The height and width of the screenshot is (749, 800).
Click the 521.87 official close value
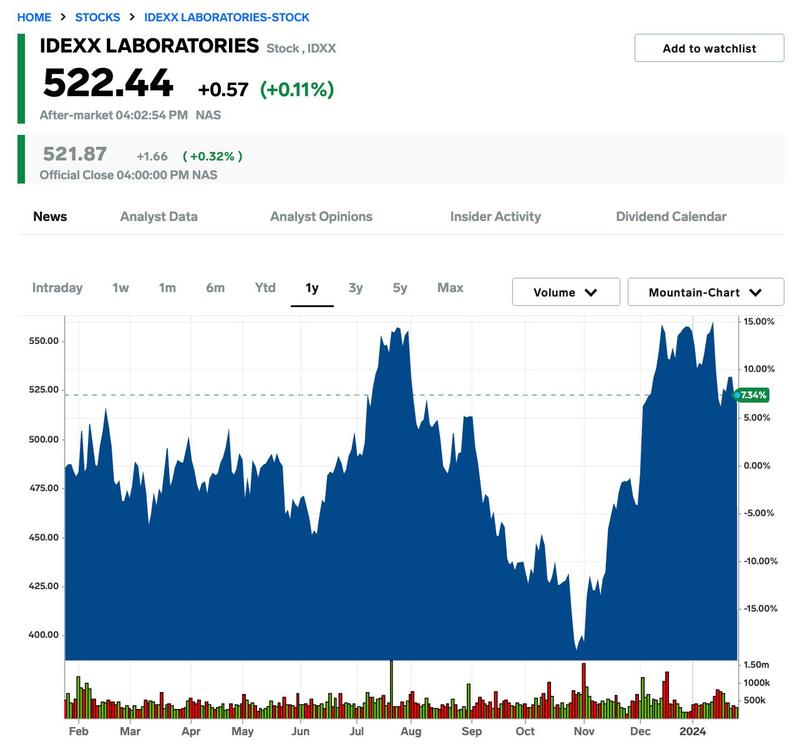[x=75, y=154]
